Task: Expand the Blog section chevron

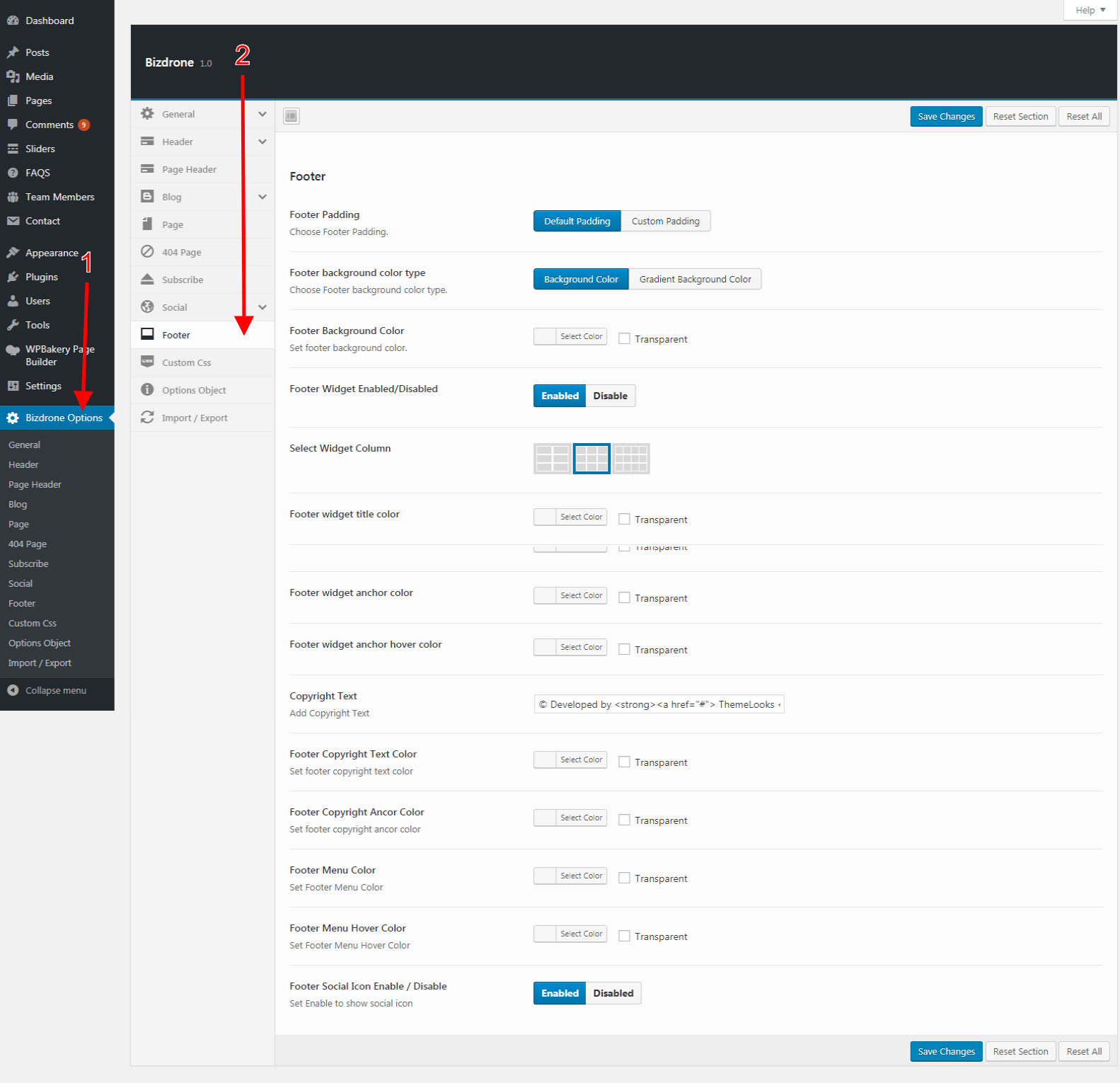Action: (x=262, y=197)
